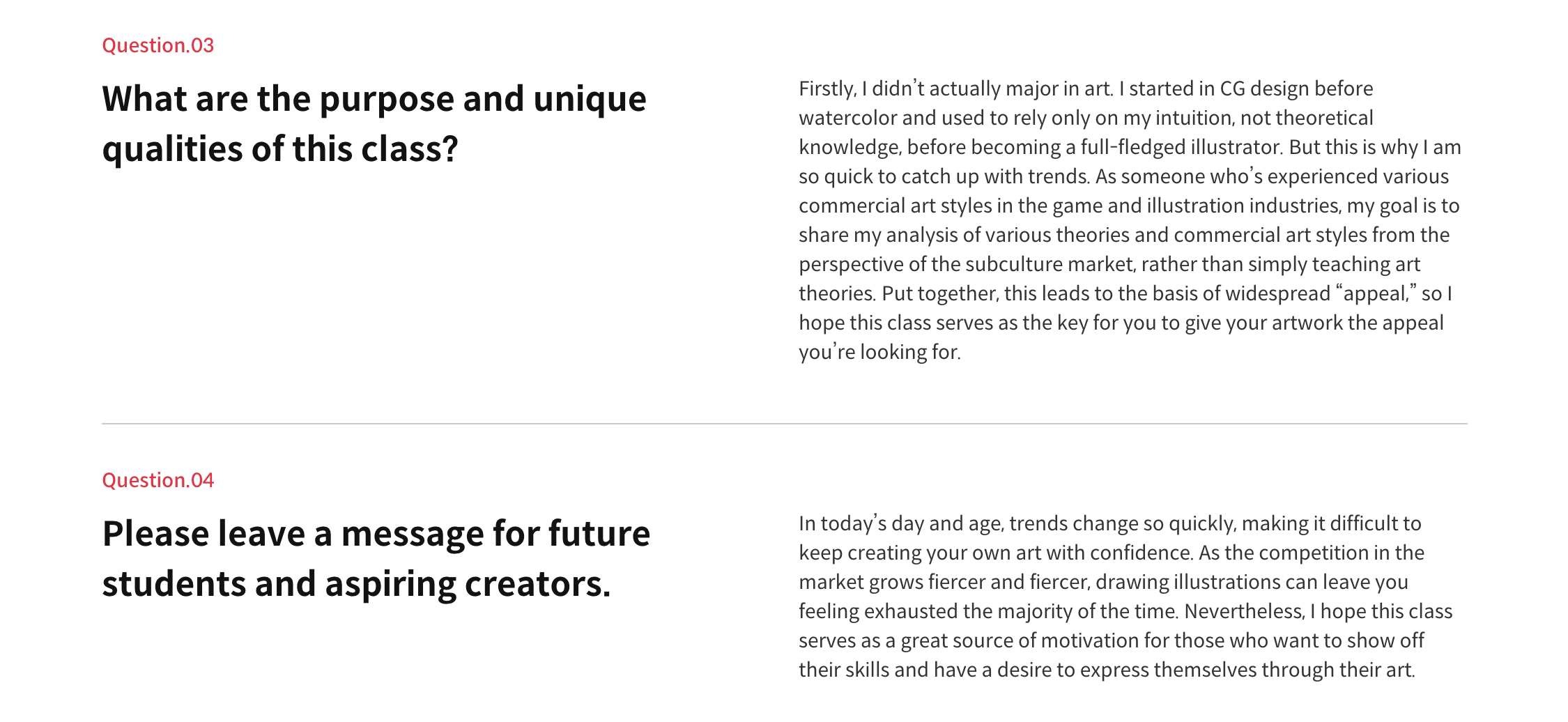Click the line 'keep creating your own art with confidence'
Screen dimensions: 1568x722
(x=996, y=553)
